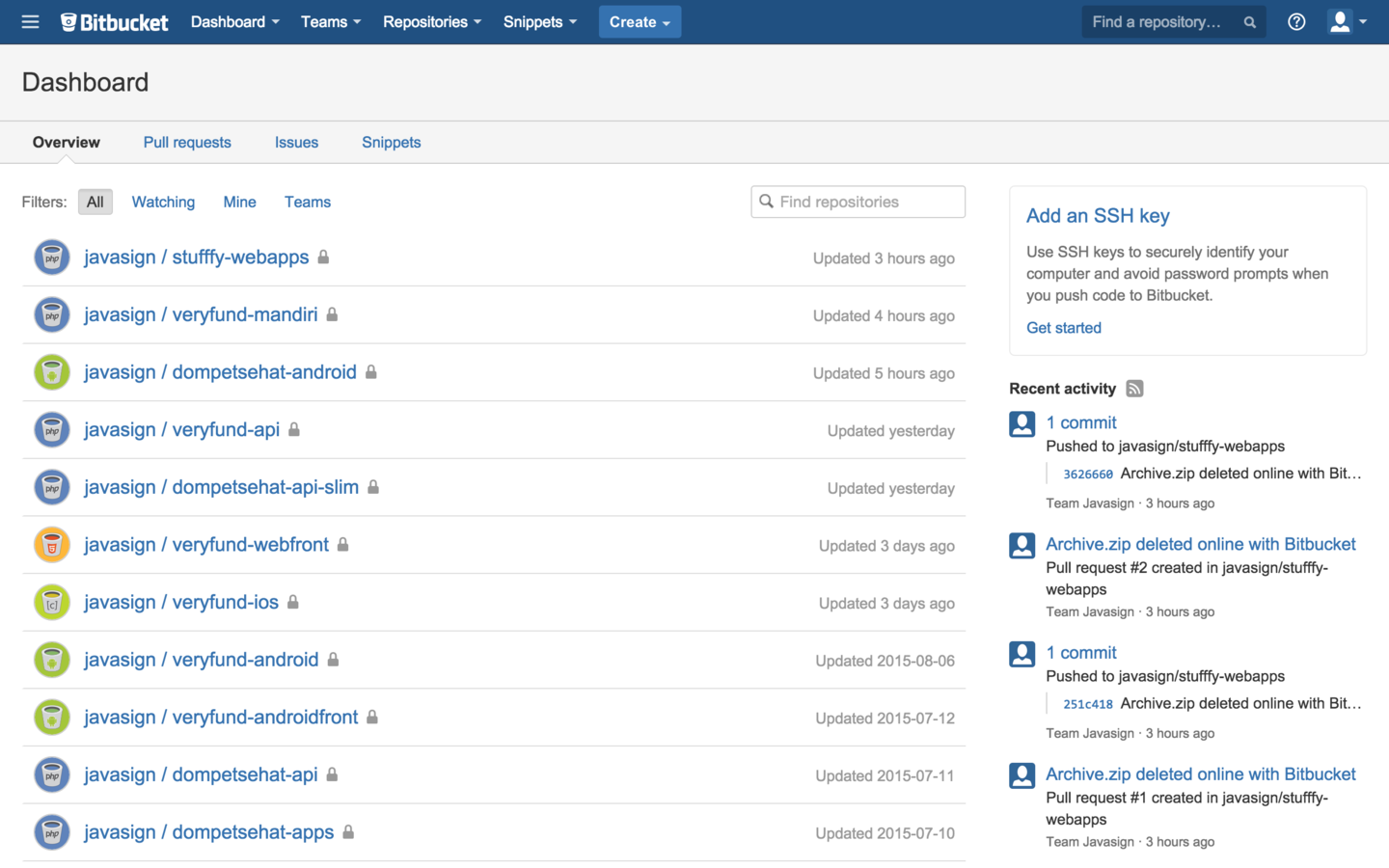The image size is (1389, 868).
Task: Switch to the Snippets tab
Action: [392, 142]
